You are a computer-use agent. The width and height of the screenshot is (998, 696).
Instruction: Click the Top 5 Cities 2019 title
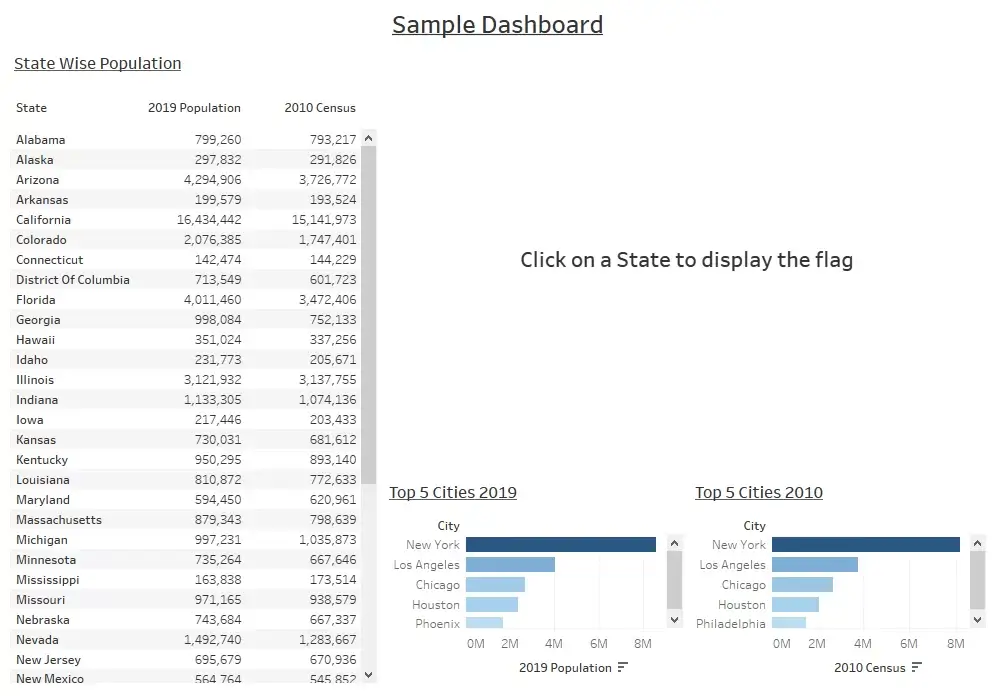453,492
